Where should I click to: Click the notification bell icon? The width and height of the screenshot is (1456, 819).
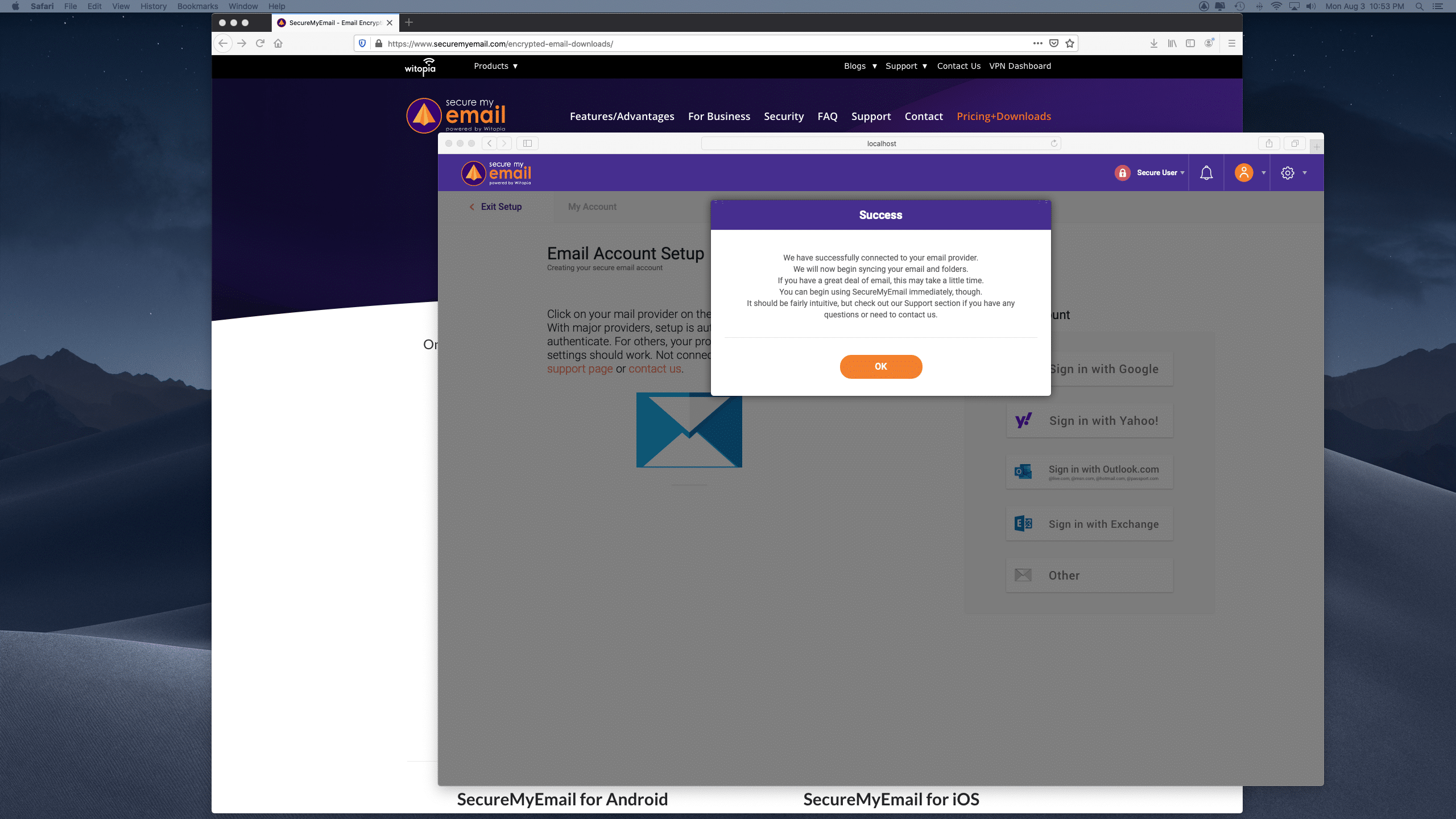click(1206, 173)
